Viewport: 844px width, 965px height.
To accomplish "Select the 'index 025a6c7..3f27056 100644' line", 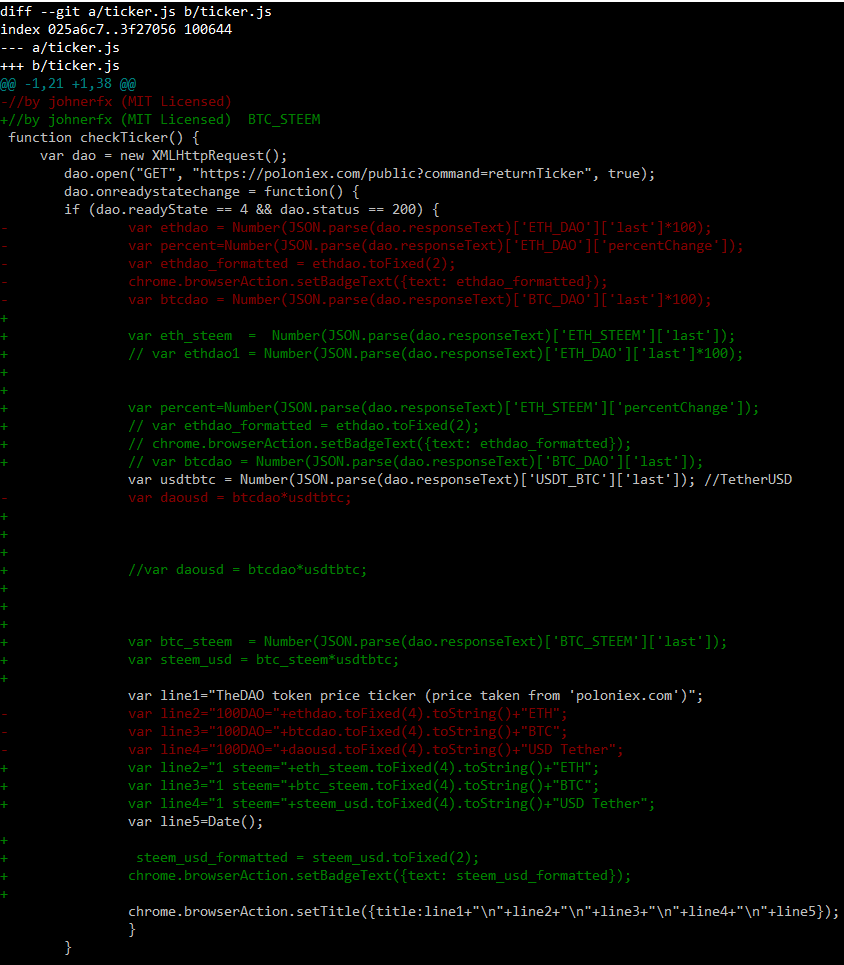I will [116, 30].
